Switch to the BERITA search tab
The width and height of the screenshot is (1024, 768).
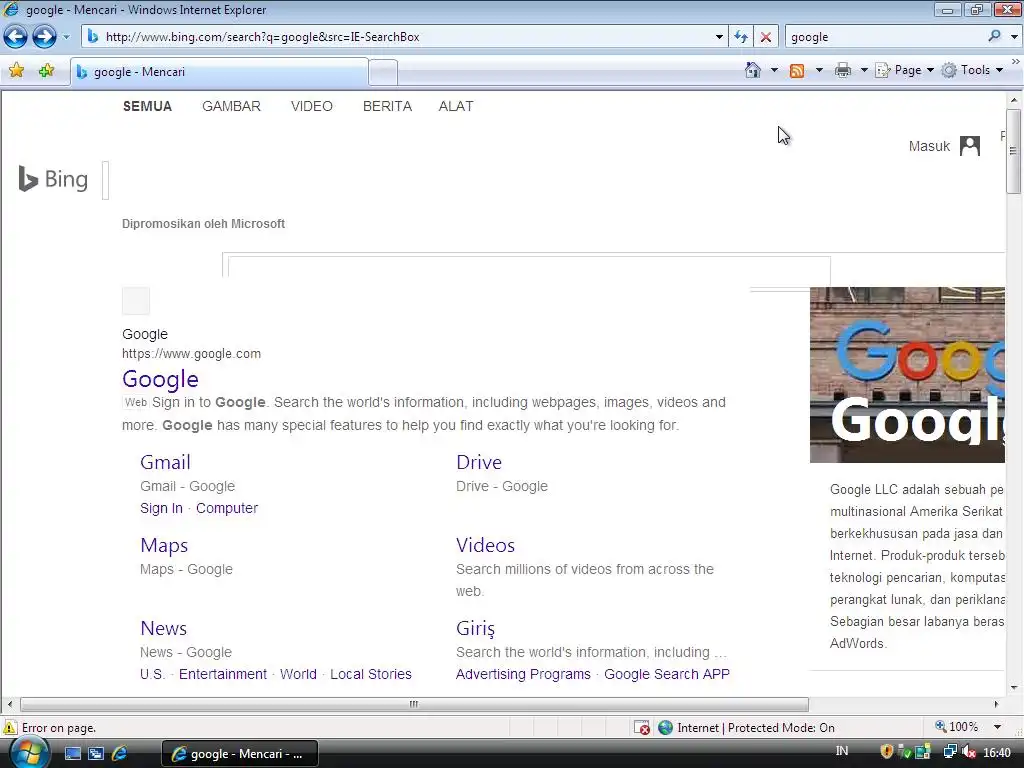click(x=387, y=106)
